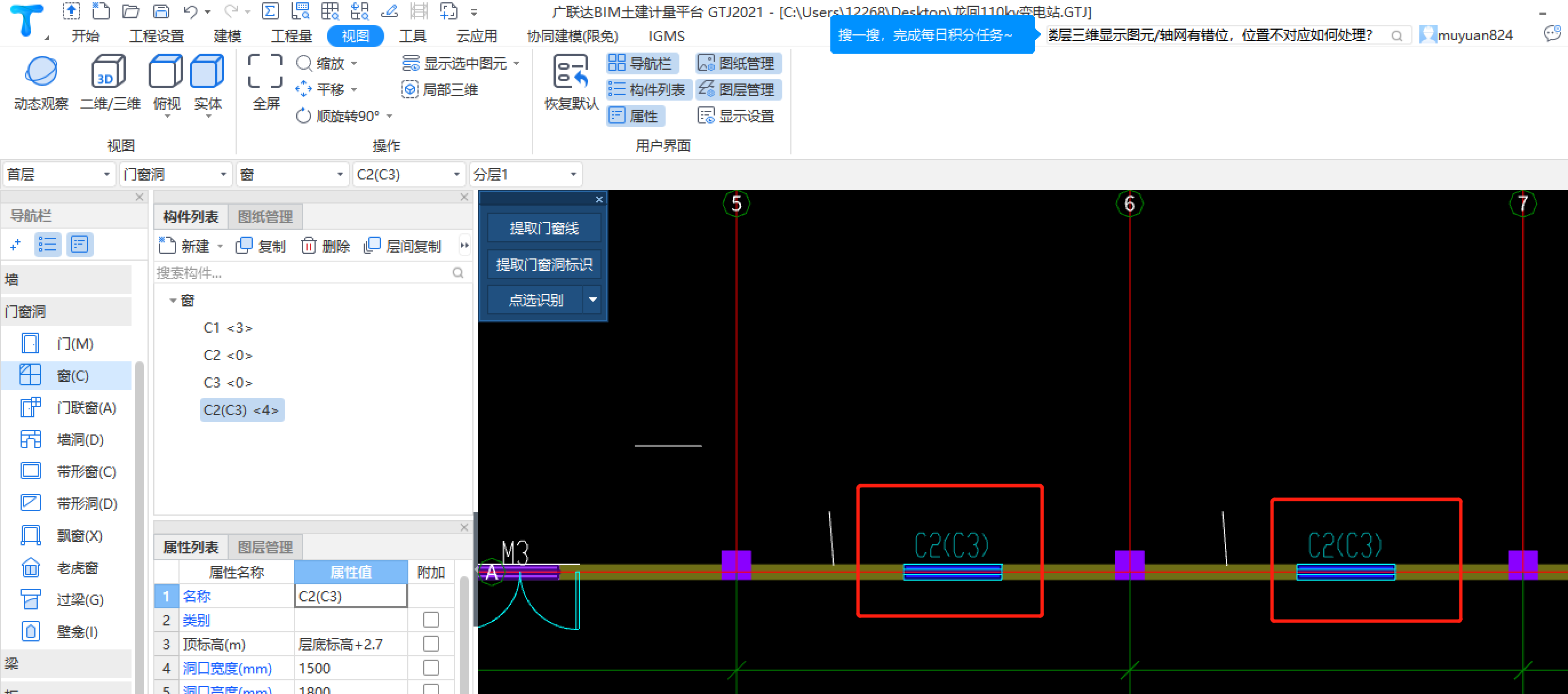
Task: Open the C2(C3) component dropdown
Action: 409,174
